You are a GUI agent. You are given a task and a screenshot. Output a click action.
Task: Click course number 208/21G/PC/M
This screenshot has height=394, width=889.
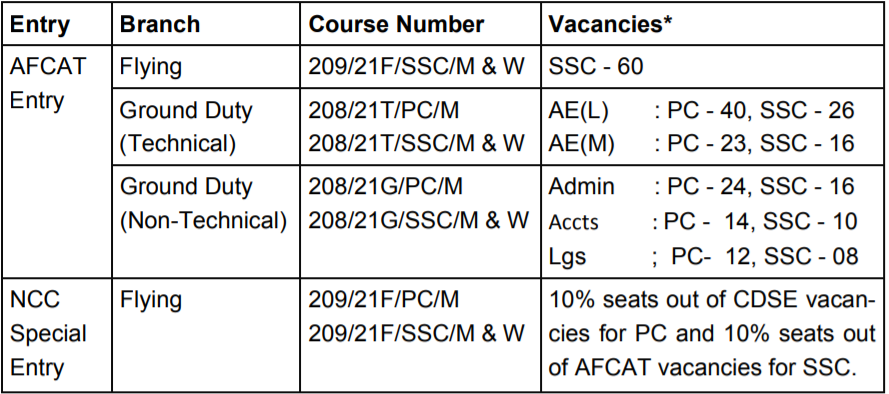[x=386, y=186]
